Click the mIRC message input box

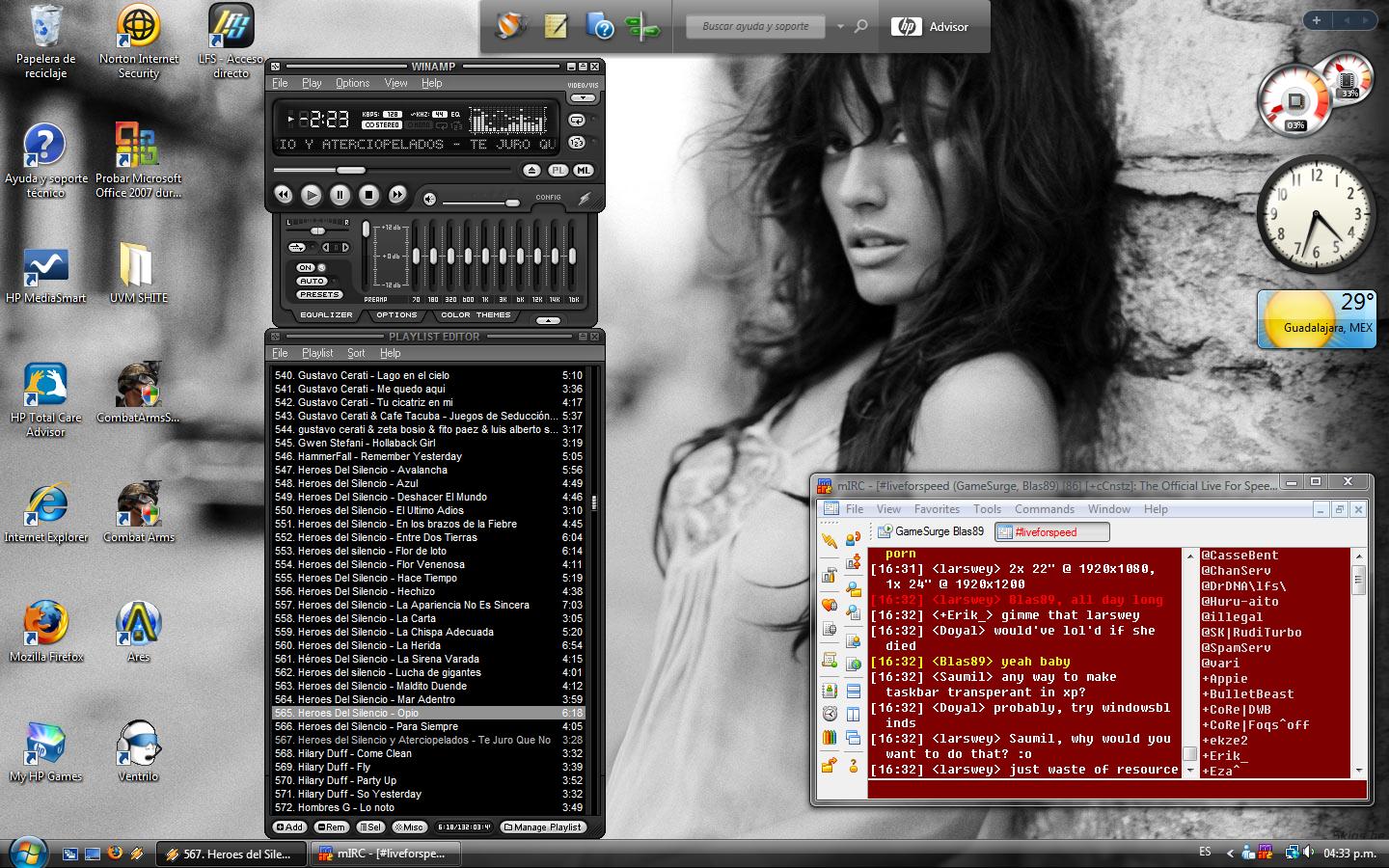point(1117,789)
